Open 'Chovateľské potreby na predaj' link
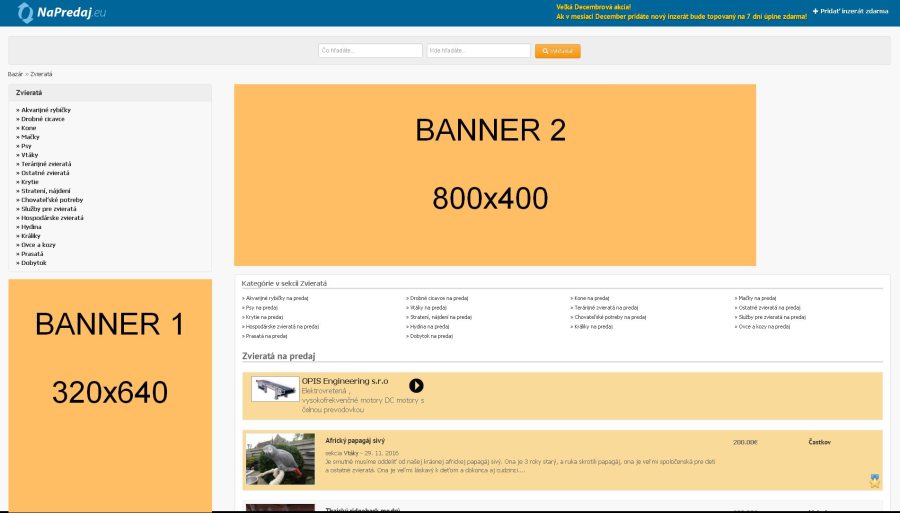Screen dimensions: 900x513 click(x=610, y=317)
